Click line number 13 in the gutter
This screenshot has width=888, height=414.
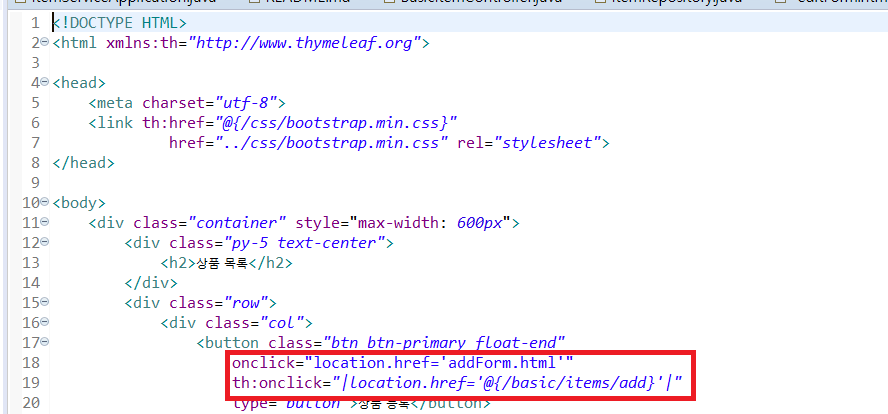[x=32, y=263]
